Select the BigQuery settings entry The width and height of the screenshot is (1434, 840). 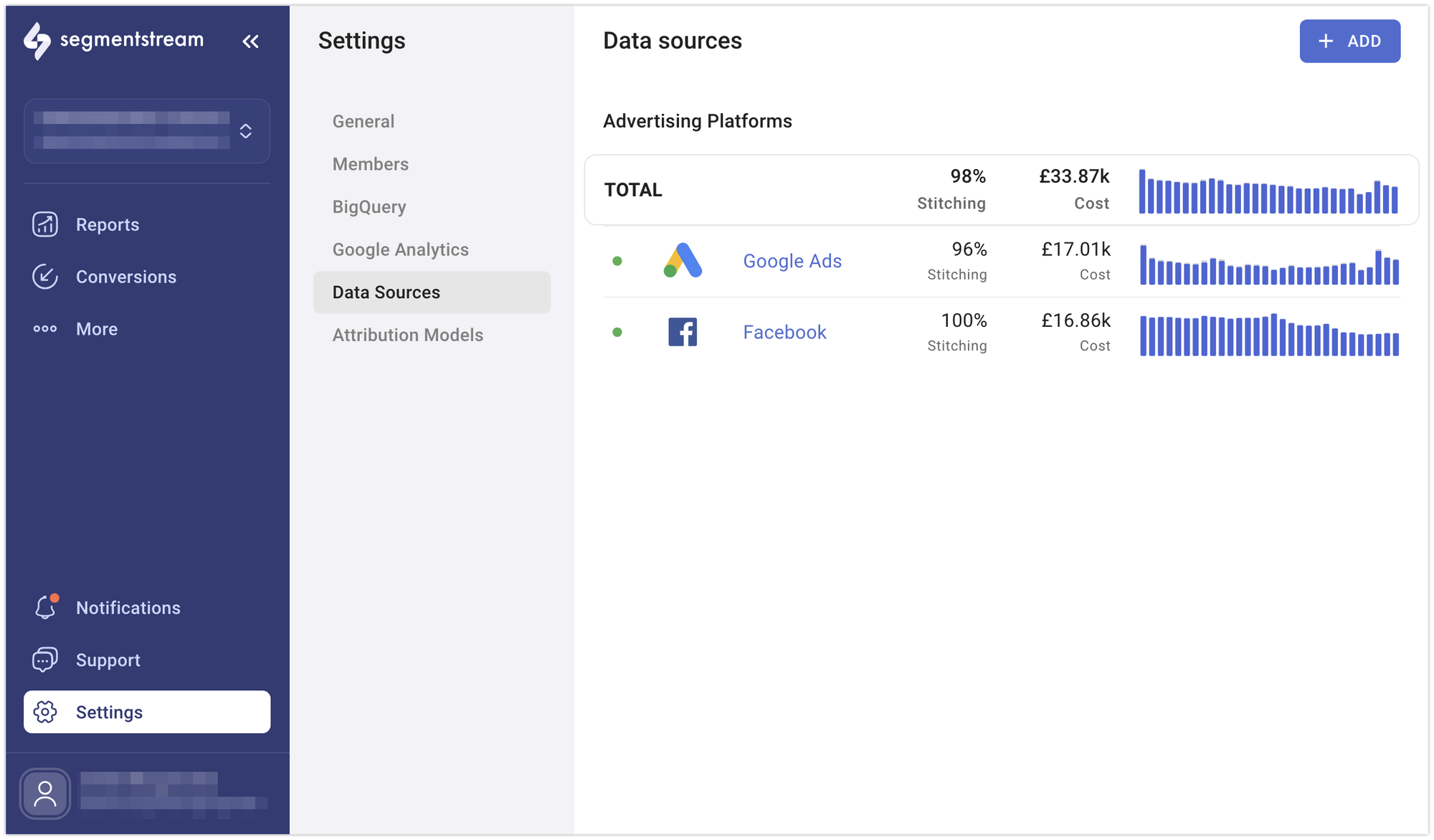click(368, 206)
